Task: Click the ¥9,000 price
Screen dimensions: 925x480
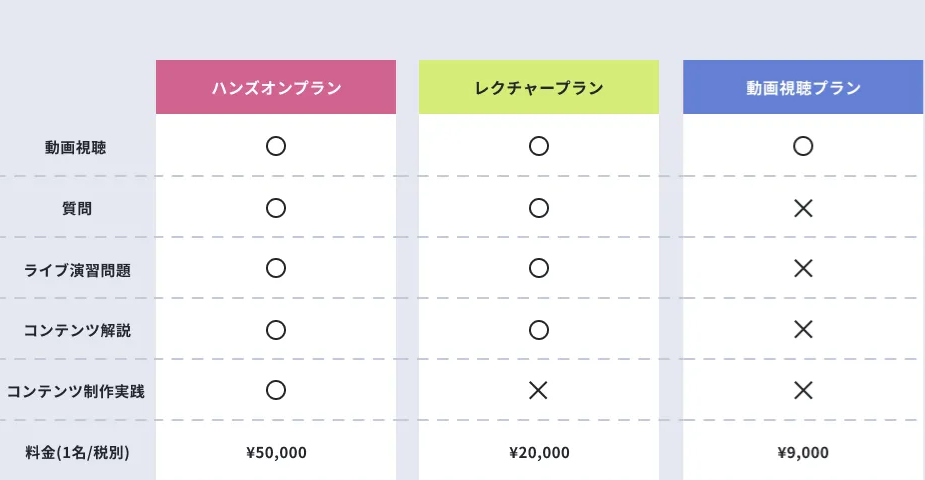Action: (x=802, y=452)
